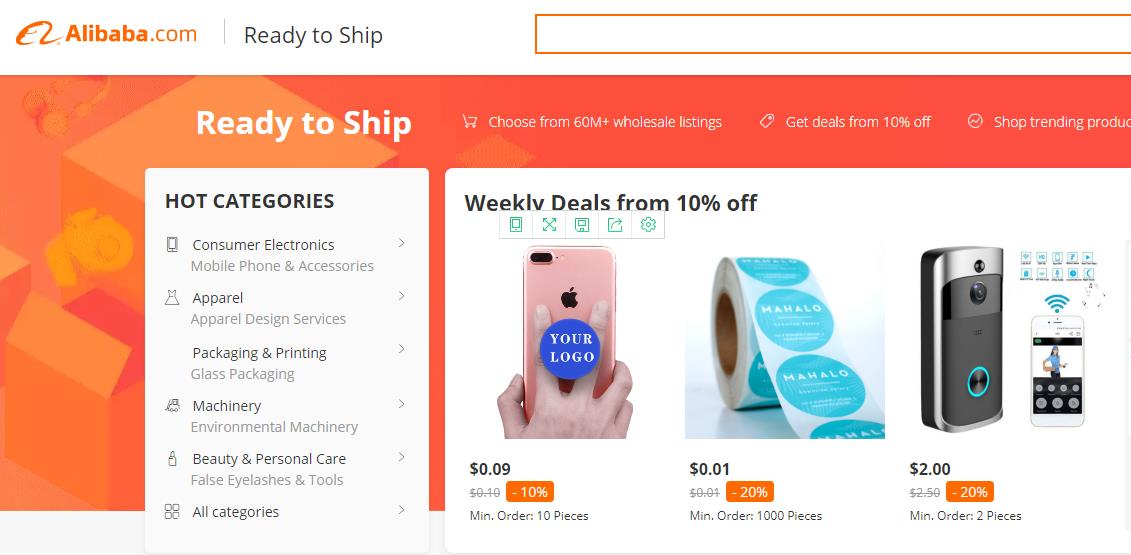Viewport: 1131px width, 555px height.
Task: Expand the Packaging & Printing arrow
Action: [401, 349]
